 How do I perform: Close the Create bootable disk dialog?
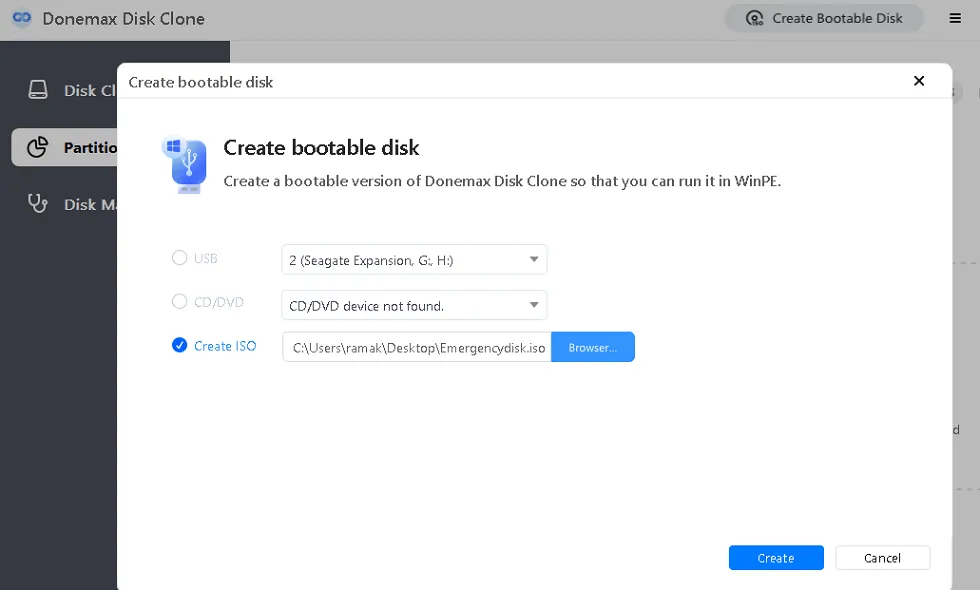[x=919, y=81]
